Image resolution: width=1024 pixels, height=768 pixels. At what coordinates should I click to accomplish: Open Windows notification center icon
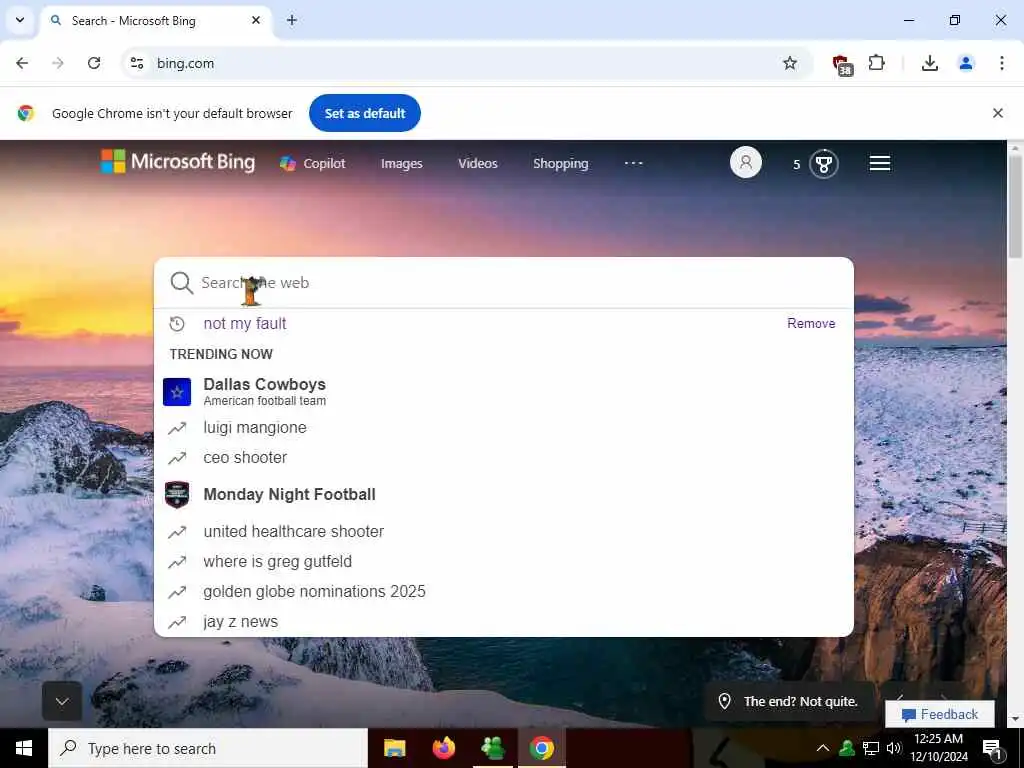coord(992,748)
